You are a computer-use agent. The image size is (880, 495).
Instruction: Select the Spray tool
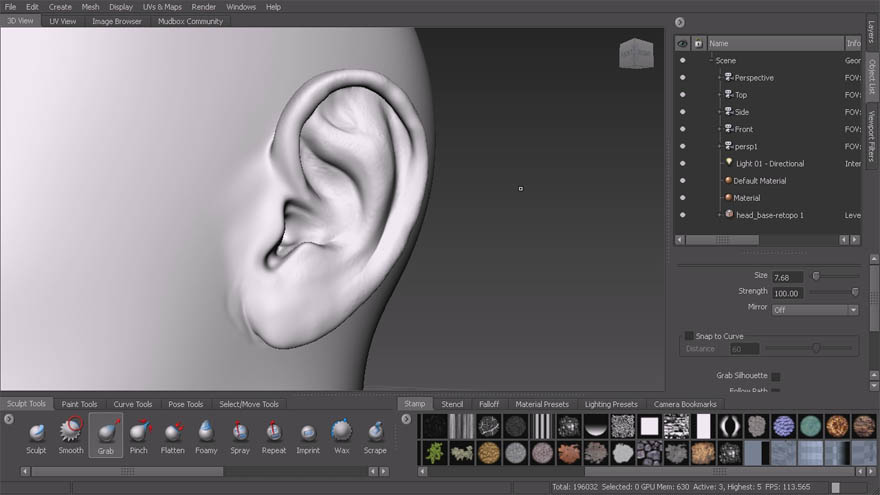coord(240,437)
